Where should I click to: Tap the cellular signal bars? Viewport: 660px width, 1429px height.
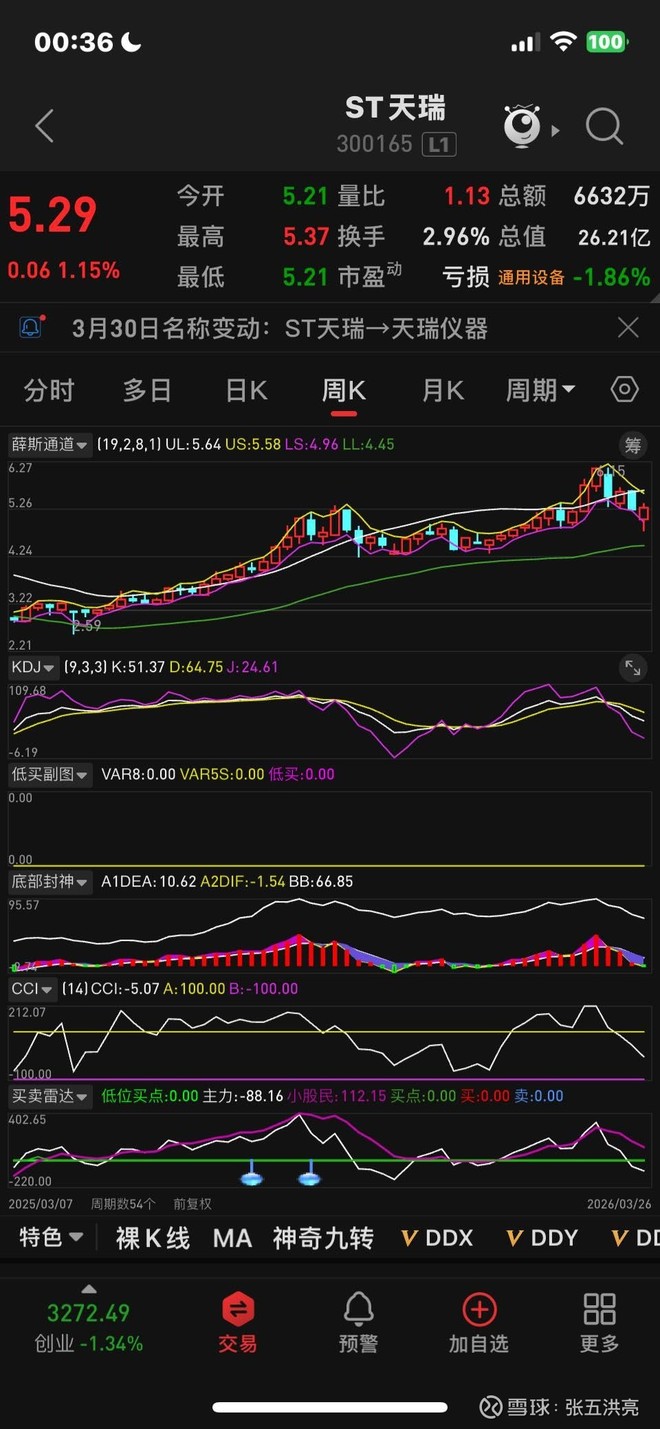point(525,43)
